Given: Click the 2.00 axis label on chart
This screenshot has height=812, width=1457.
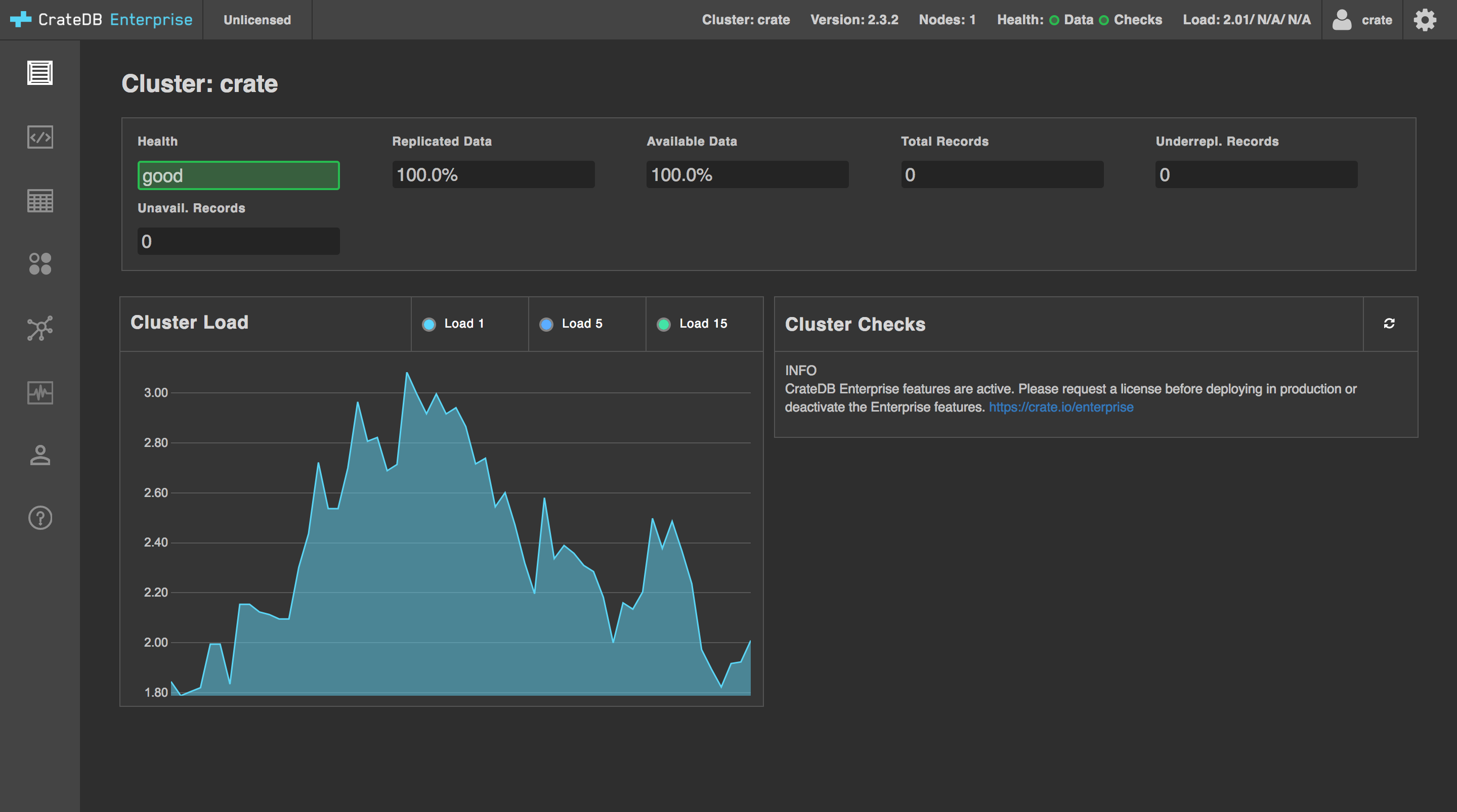Looking at the screenshot, I should coord(156,642).
